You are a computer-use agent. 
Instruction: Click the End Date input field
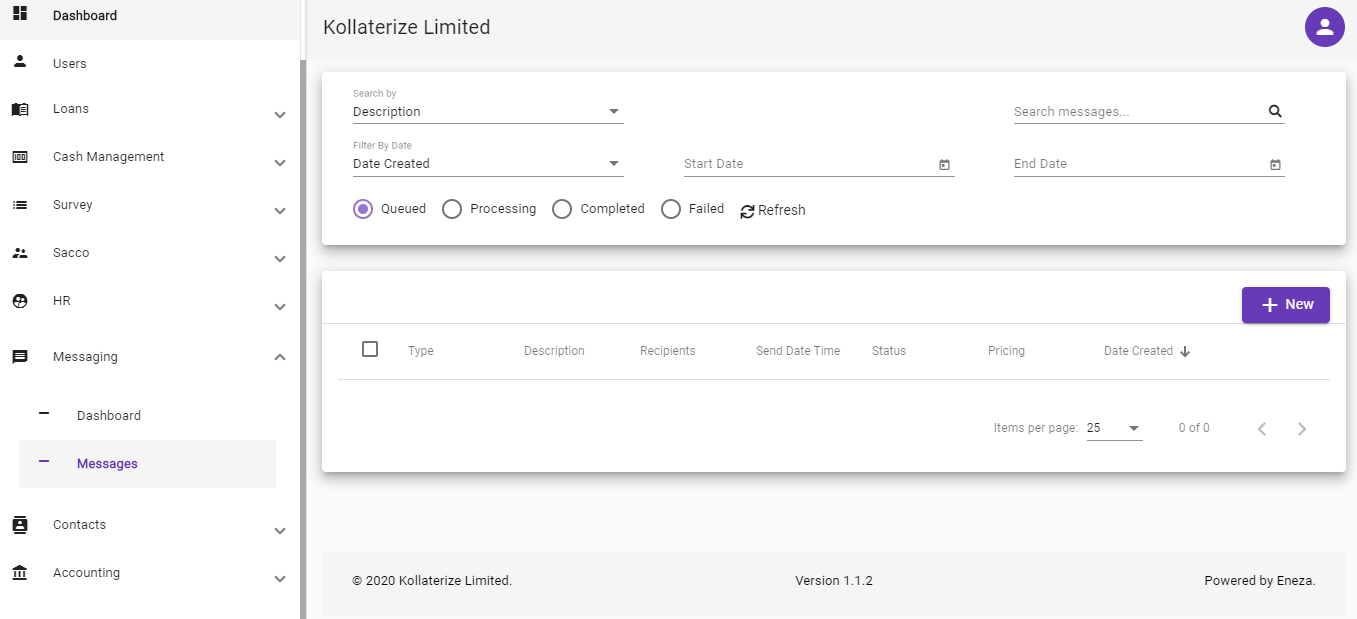coord(1138,164)
